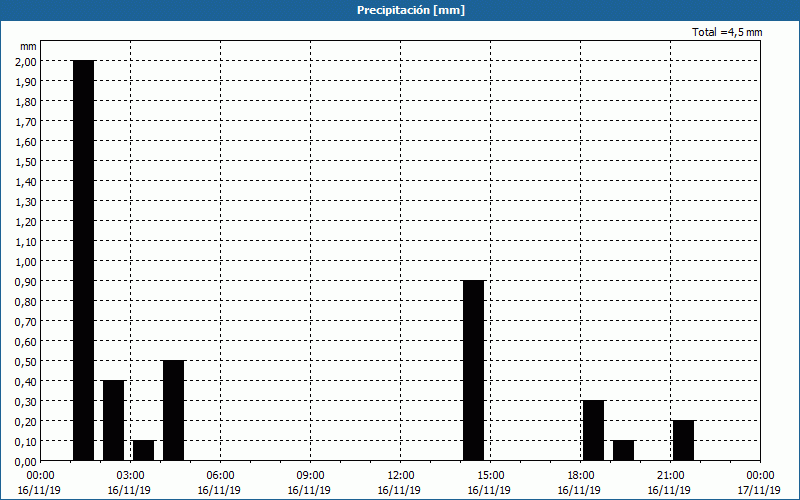This screenshot has height=500, width=800.
Task: Click the 09:00 x-axis time label
Action: pos(311,476)
